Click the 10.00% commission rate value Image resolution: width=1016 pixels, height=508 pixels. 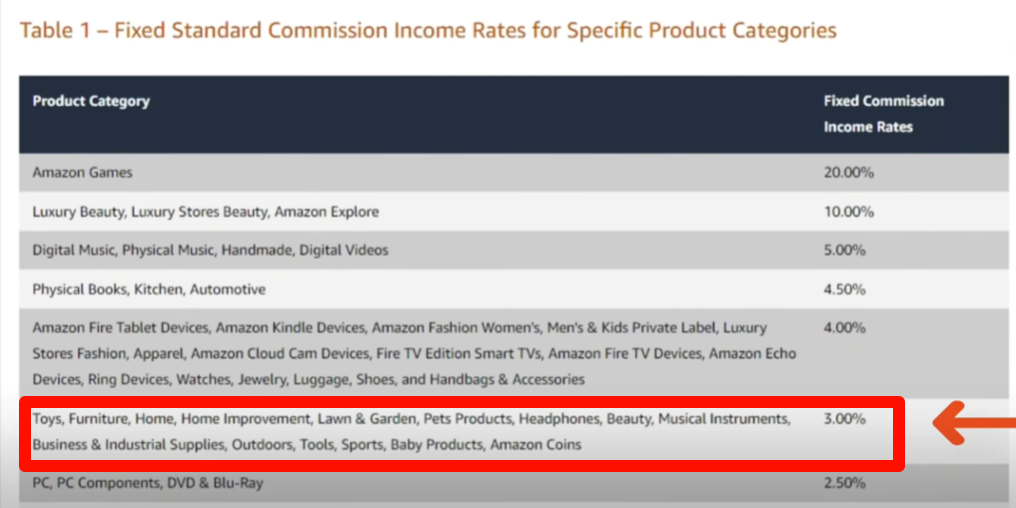point(848,212)
